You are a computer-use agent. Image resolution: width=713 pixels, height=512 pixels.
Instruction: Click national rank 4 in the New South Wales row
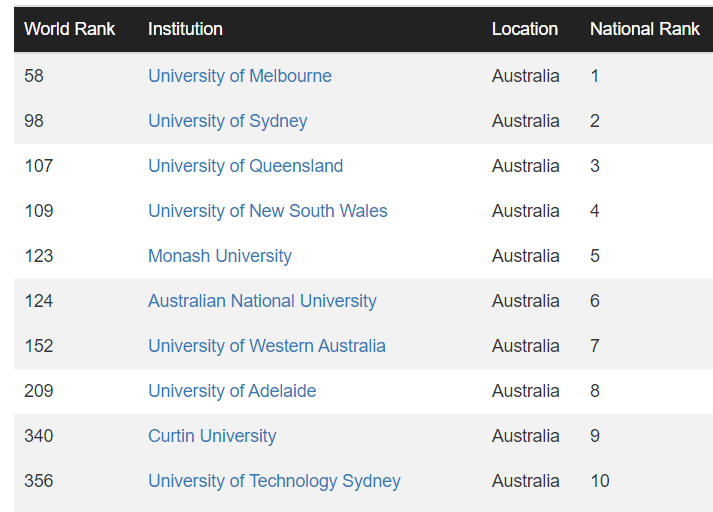[x=595, y=211]
